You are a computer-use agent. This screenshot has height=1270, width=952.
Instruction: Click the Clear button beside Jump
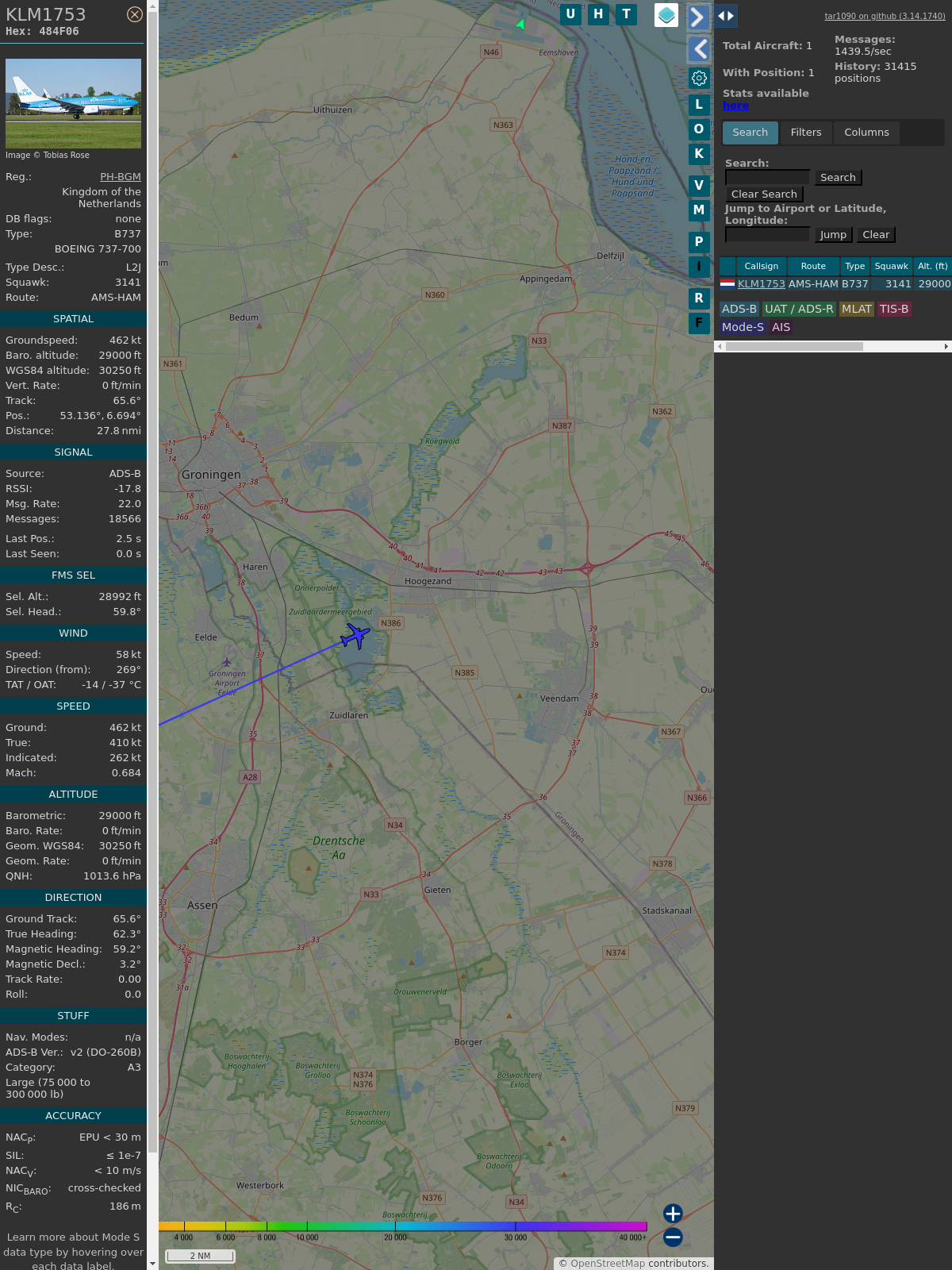(x=876, y=235)
